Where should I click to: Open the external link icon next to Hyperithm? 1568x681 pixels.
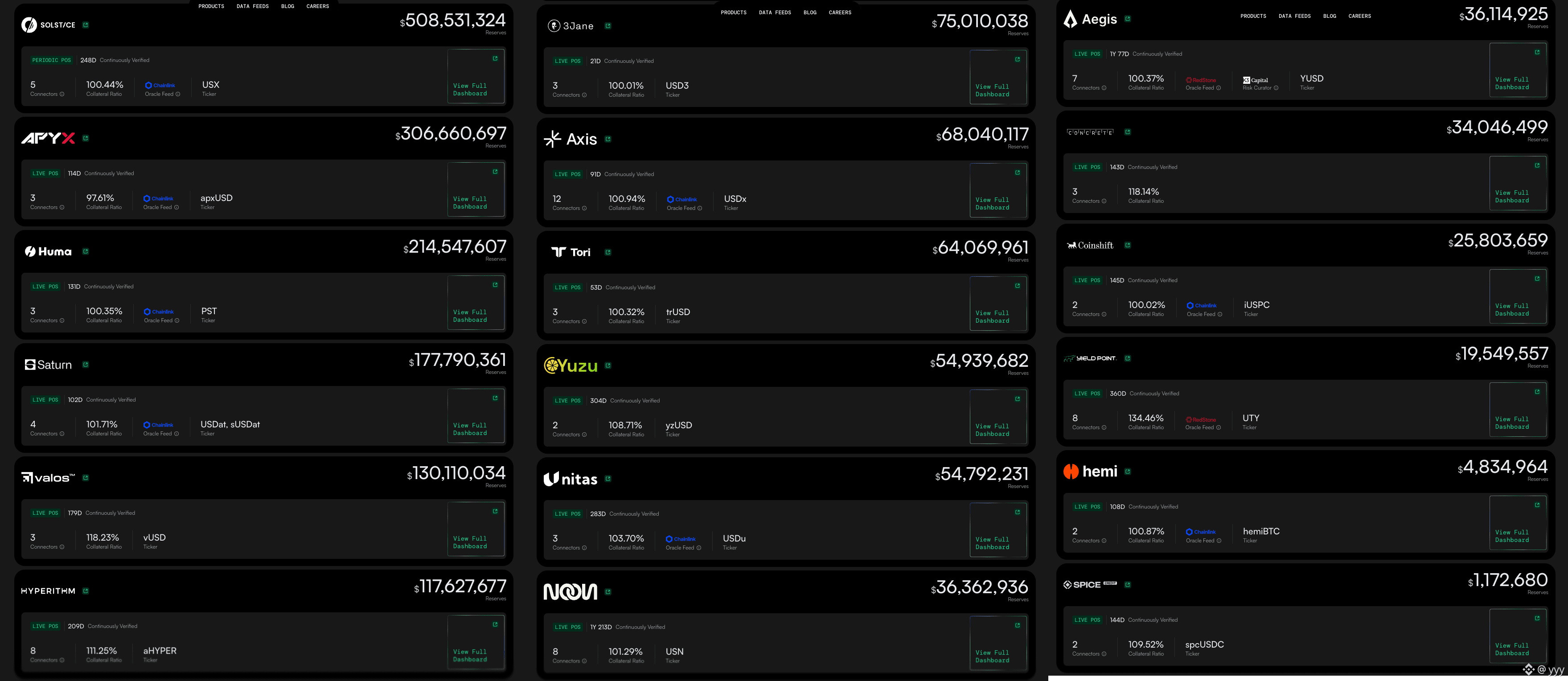pyautogui.click(x=85, y=591)
